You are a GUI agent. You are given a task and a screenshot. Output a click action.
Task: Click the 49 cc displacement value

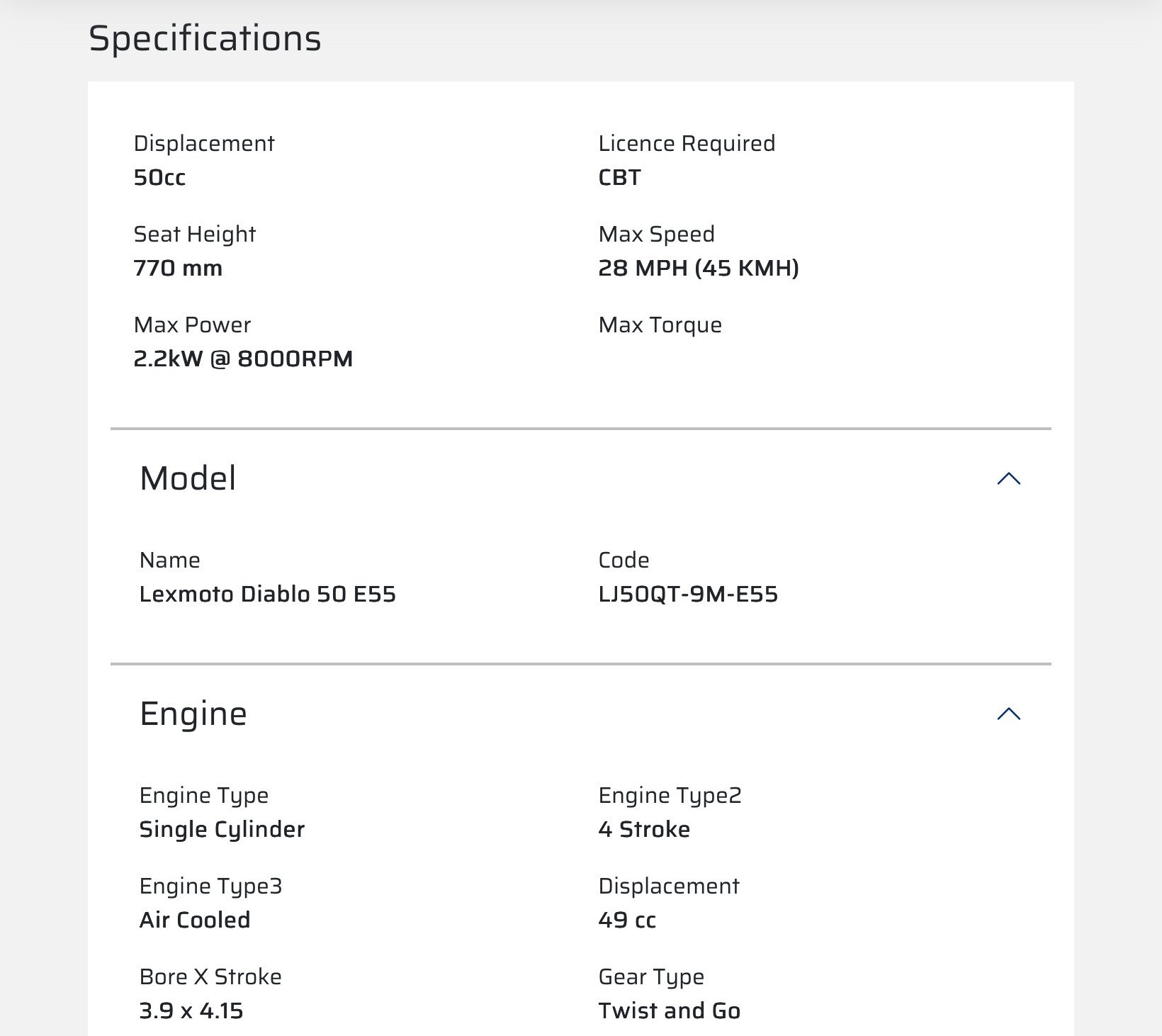[x=626, y=920]
